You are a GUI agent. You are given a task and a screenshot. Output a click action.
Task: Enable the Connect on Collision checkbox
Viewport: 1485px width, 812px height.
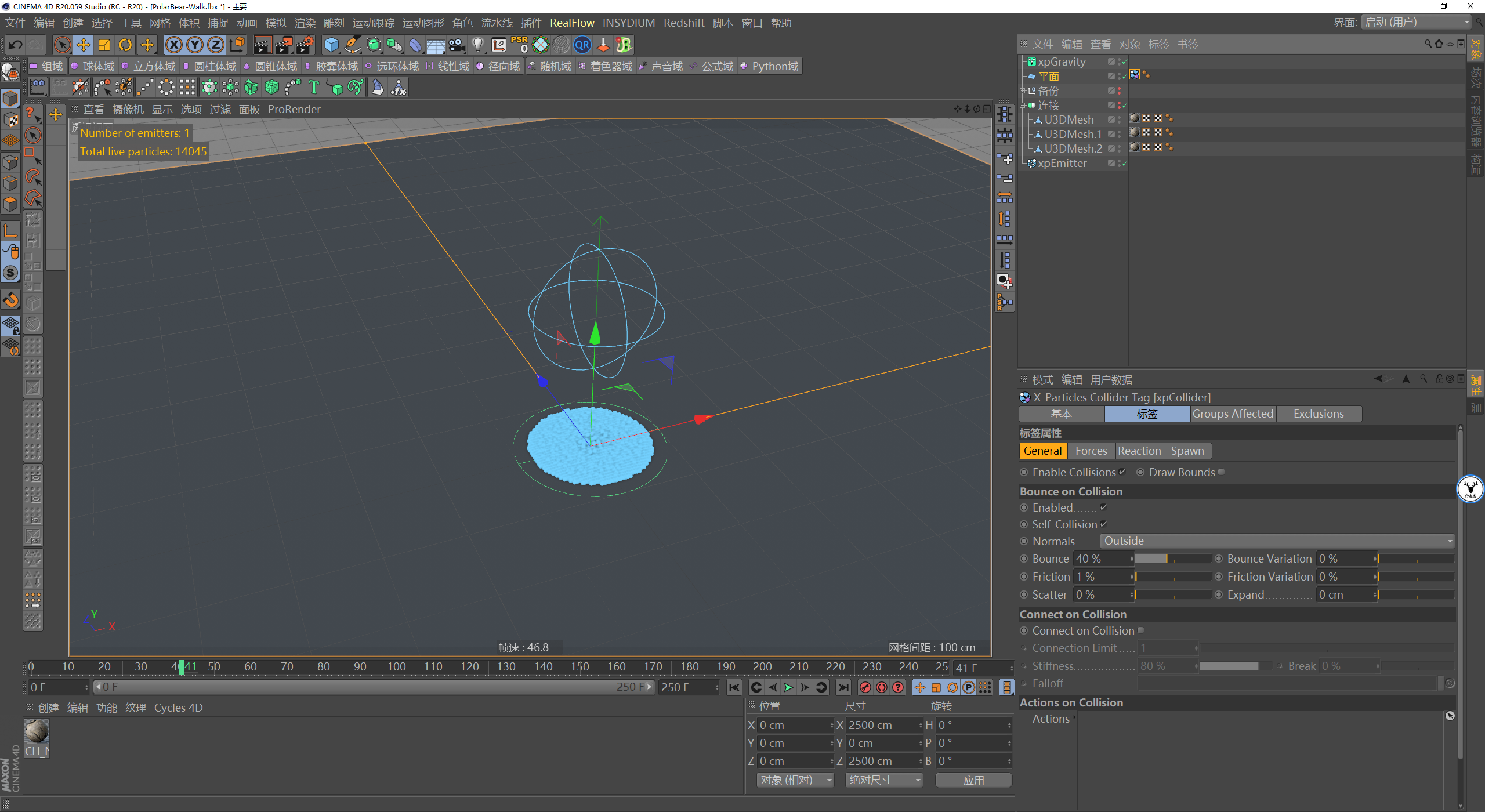point(1140,630)
